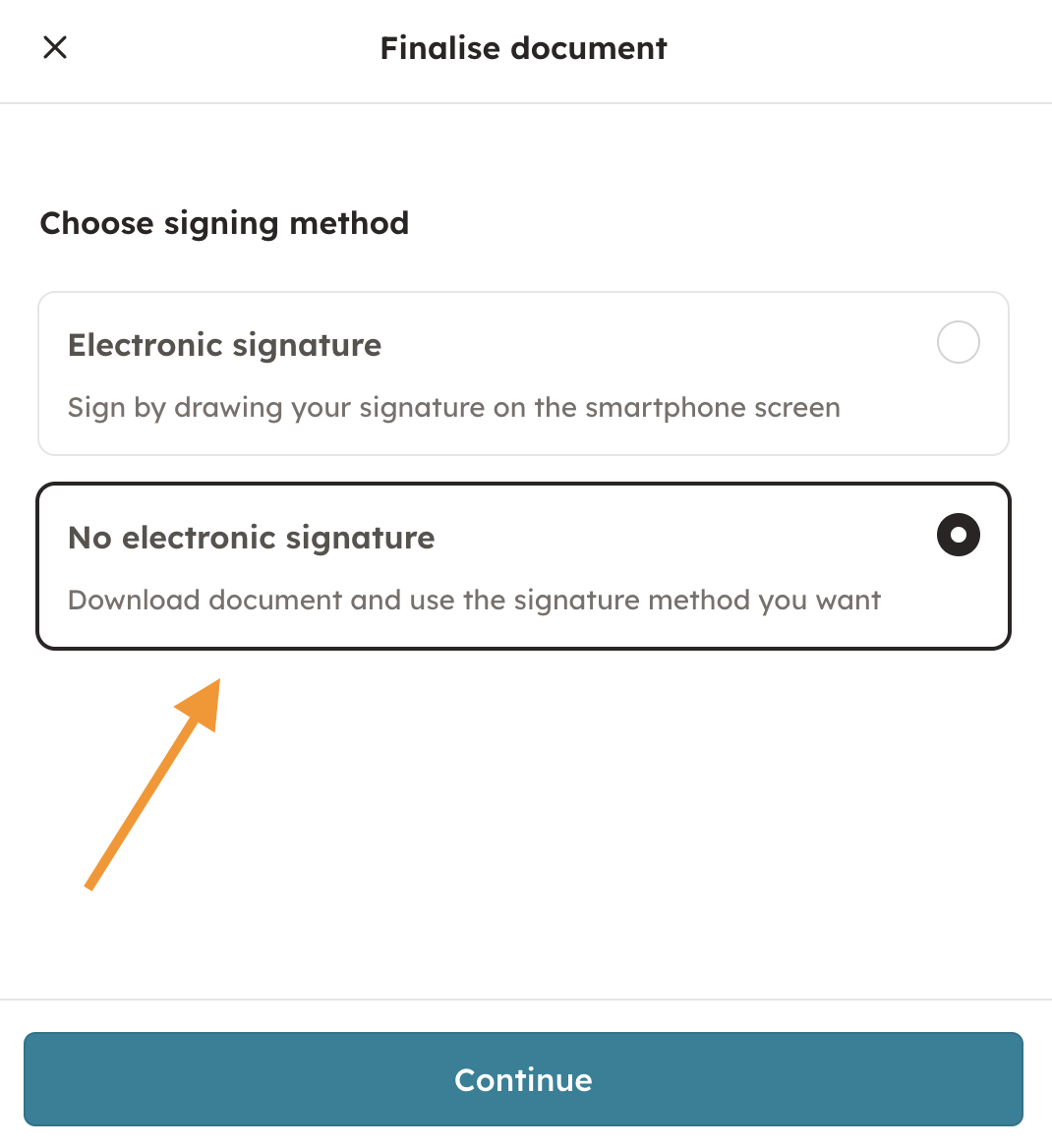Choose the Electronic signature option title
1052x1148 pixels.
[224, 345]
